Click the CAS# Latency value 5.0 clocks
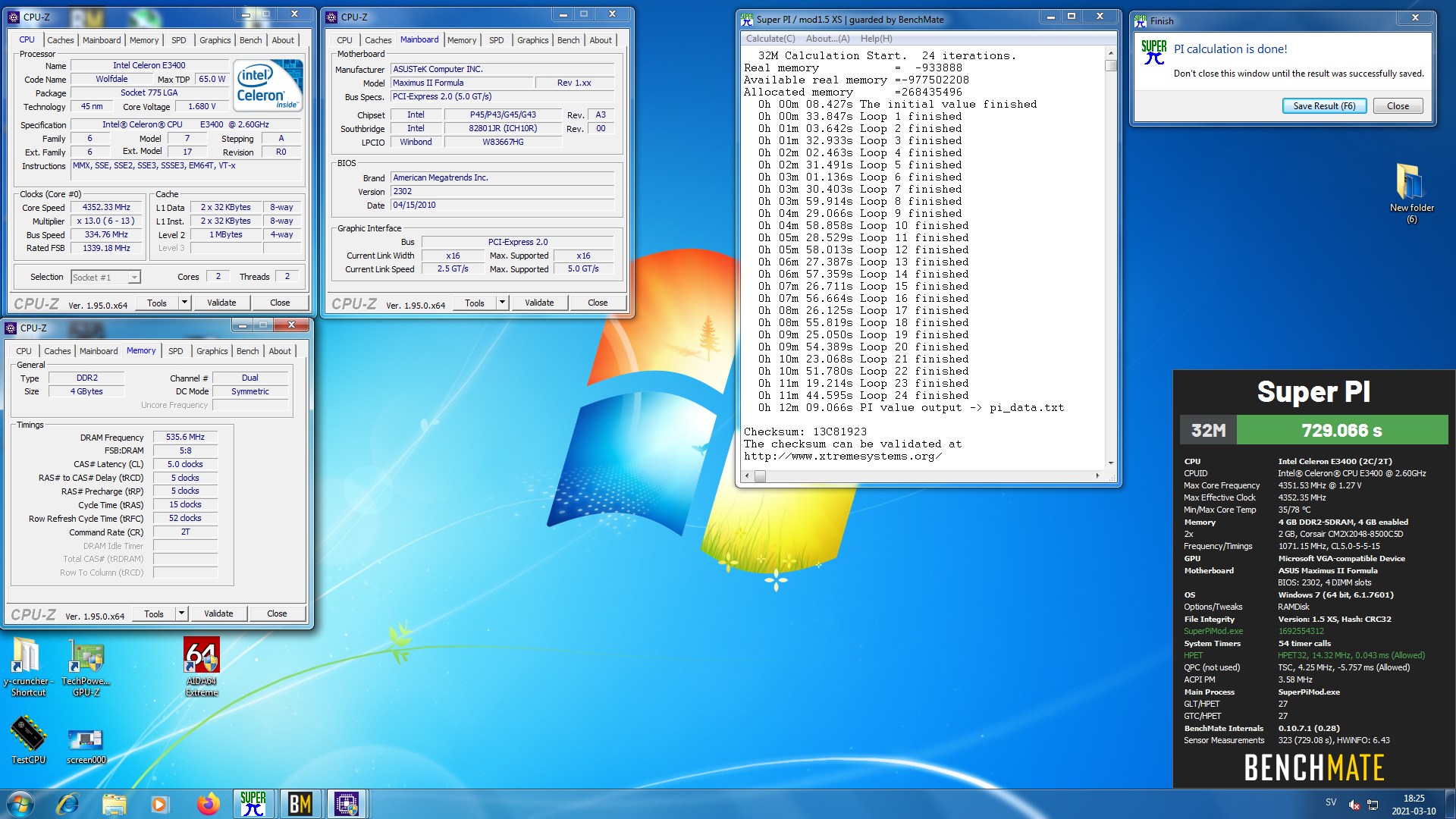 185,464
